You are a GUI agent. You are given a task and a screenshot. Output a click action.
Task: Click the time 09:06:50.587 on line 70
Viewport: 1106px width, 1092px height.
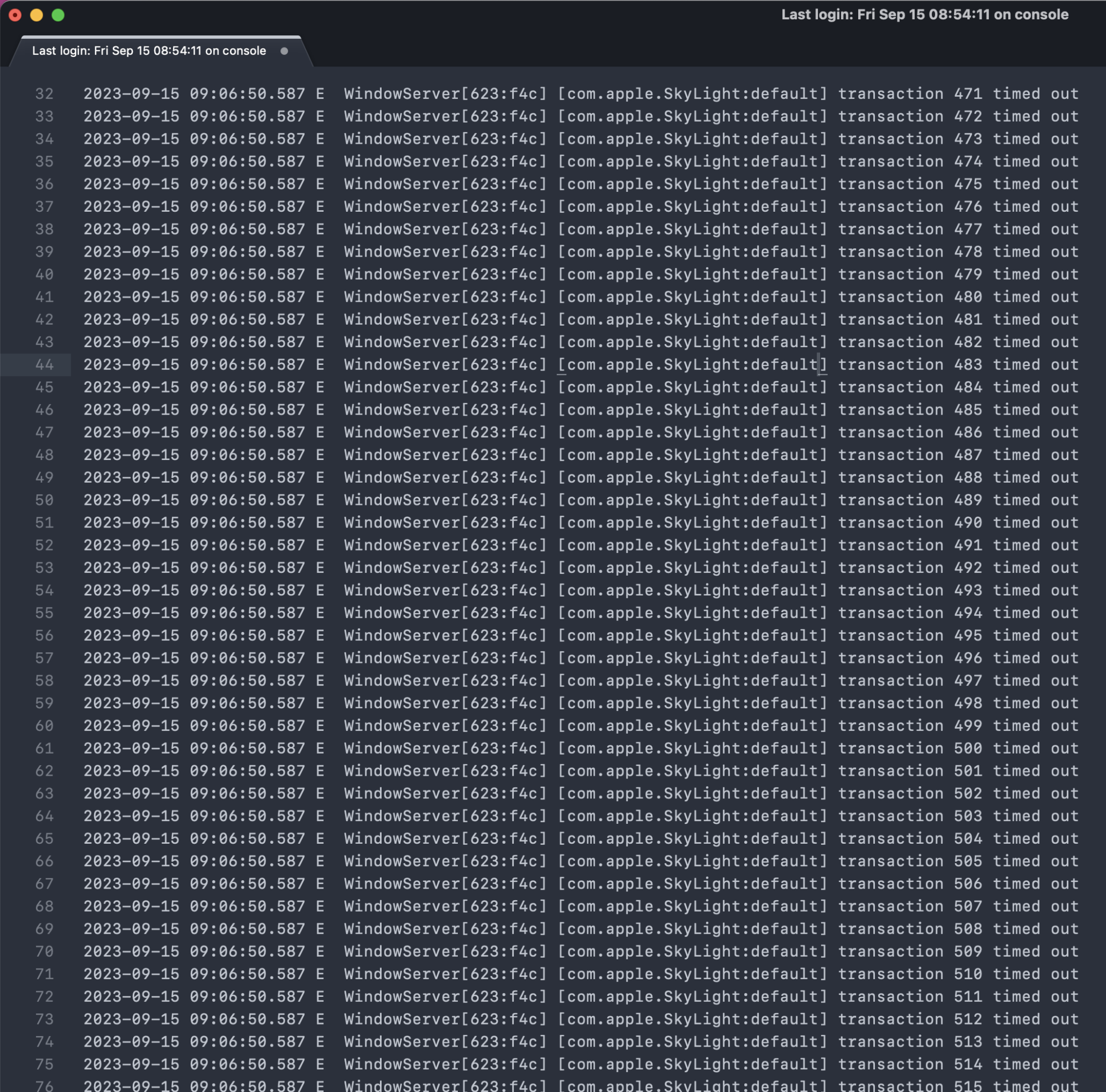[248, 951]
